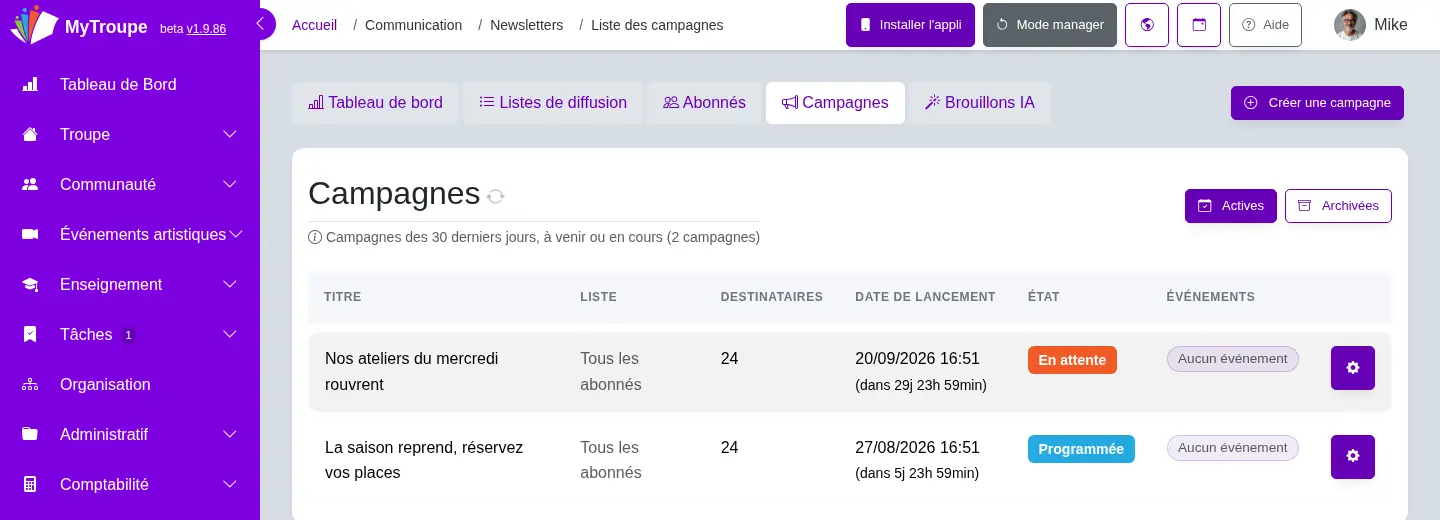The height and width of the screenshot is (520, 1440).
Task: Open the globe language selector
Action: [x=1147, y=25]
